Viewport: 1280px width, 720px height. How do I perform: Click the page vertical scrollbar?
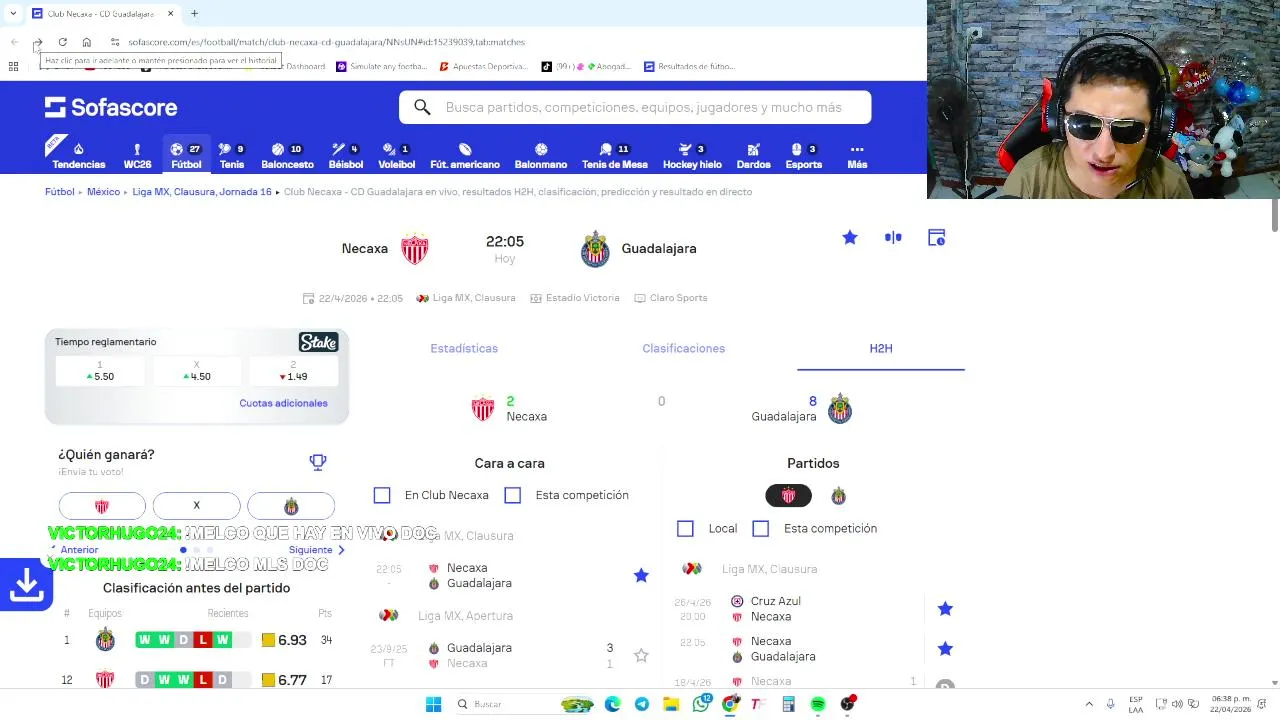click(x=1275, y=215)
